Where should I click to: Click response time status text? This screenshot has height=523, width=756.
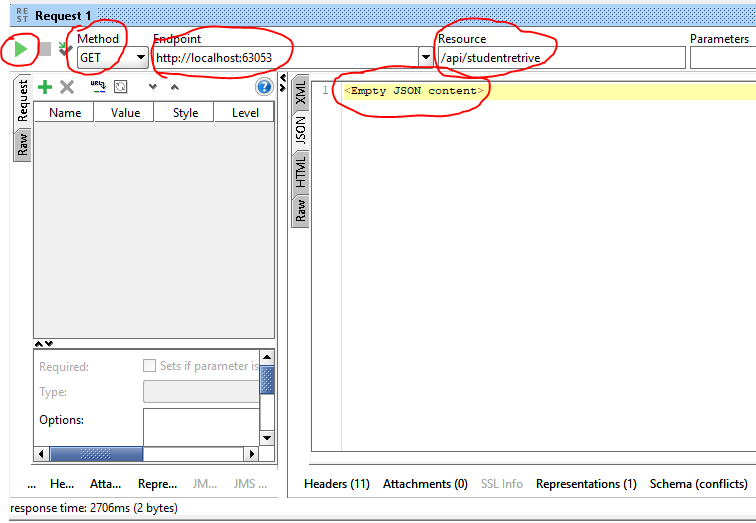click(x=94, y=508)
